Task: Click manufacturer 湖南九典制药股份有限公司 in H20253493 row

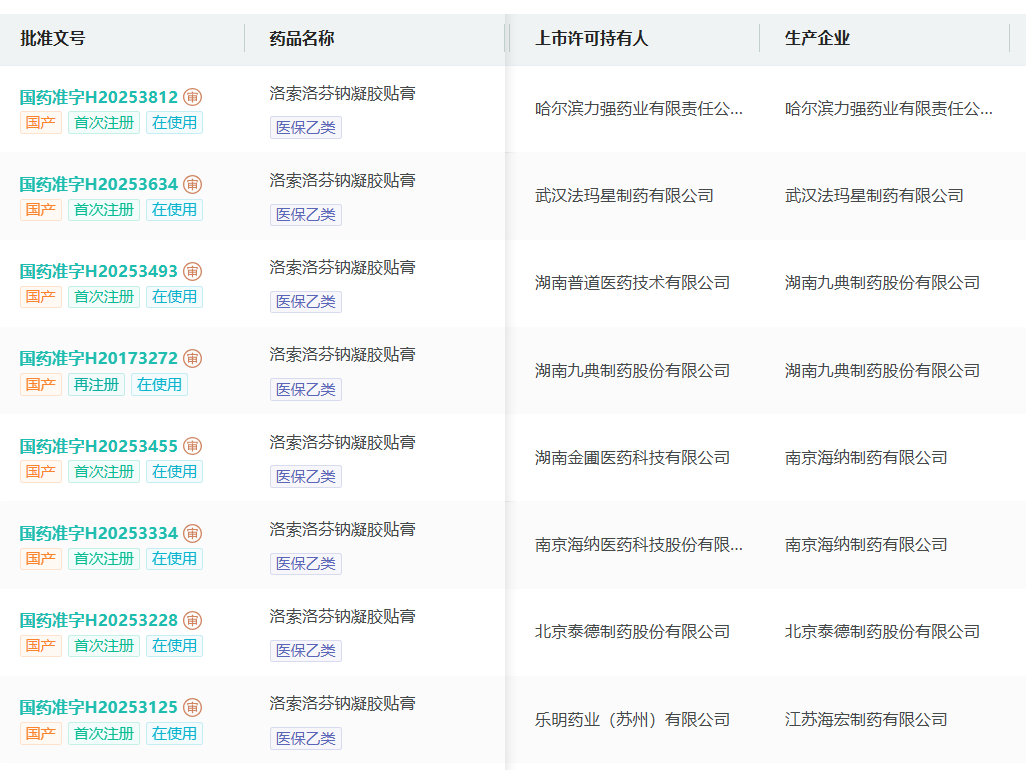Action: click(x=882, y=283)
